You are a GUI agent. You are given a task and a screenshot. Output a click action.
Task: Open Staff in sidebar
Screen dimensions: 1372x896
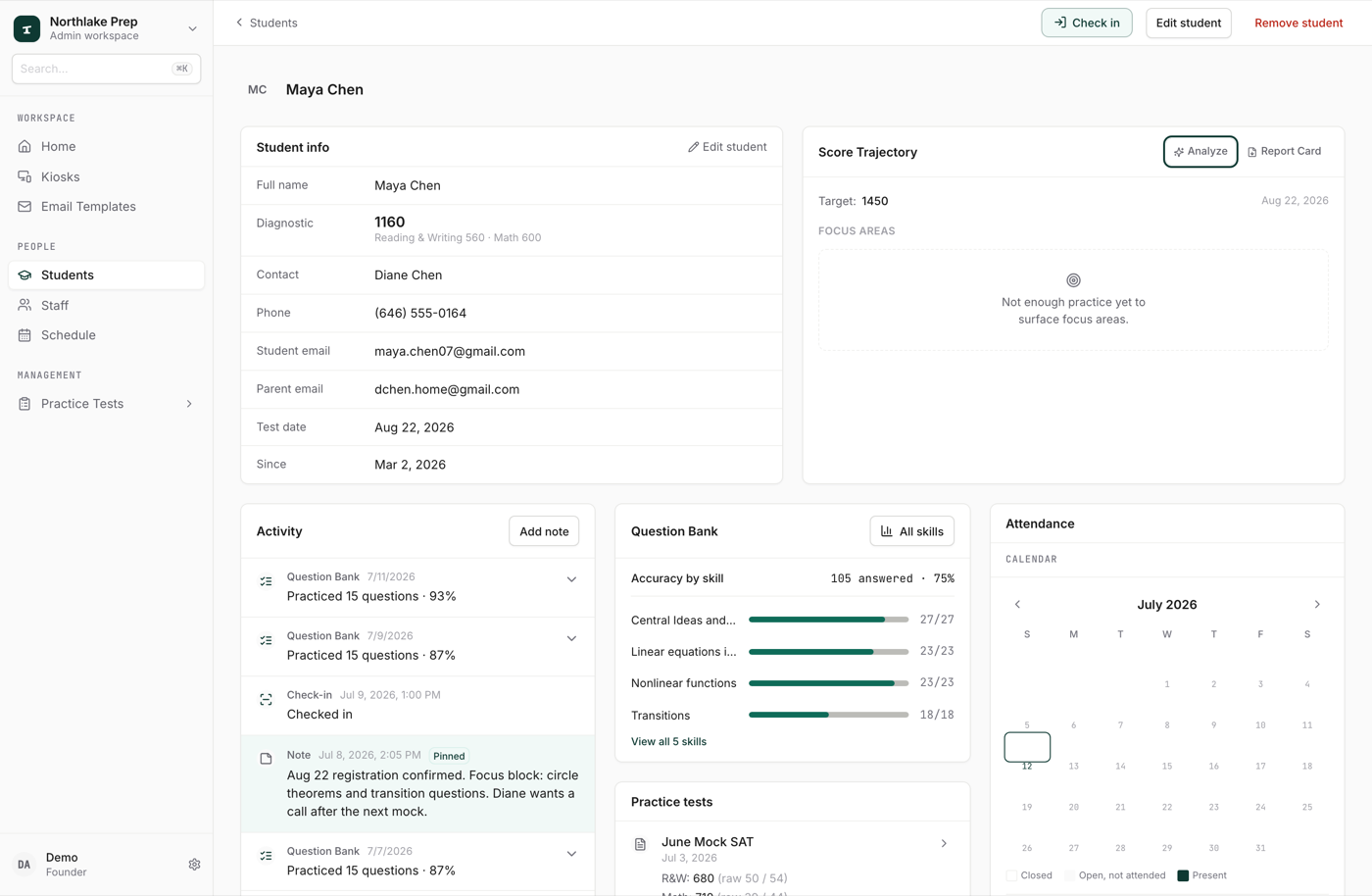coord(106,305)
